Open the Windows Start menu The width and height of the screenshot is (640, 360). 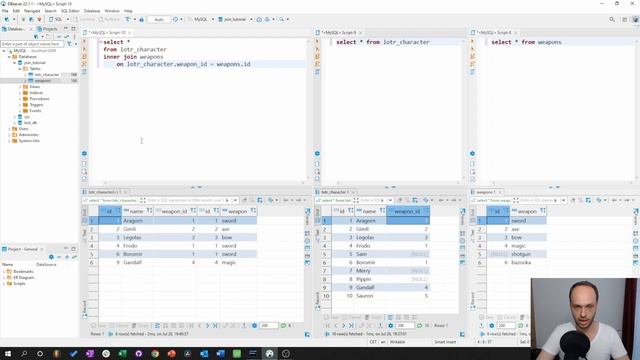click(7, 353)
